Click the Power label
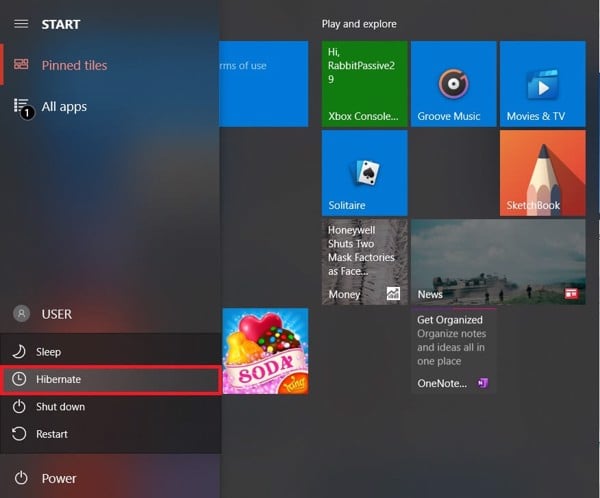This screenshot has width=600, height=498. [x=59, y=478]
